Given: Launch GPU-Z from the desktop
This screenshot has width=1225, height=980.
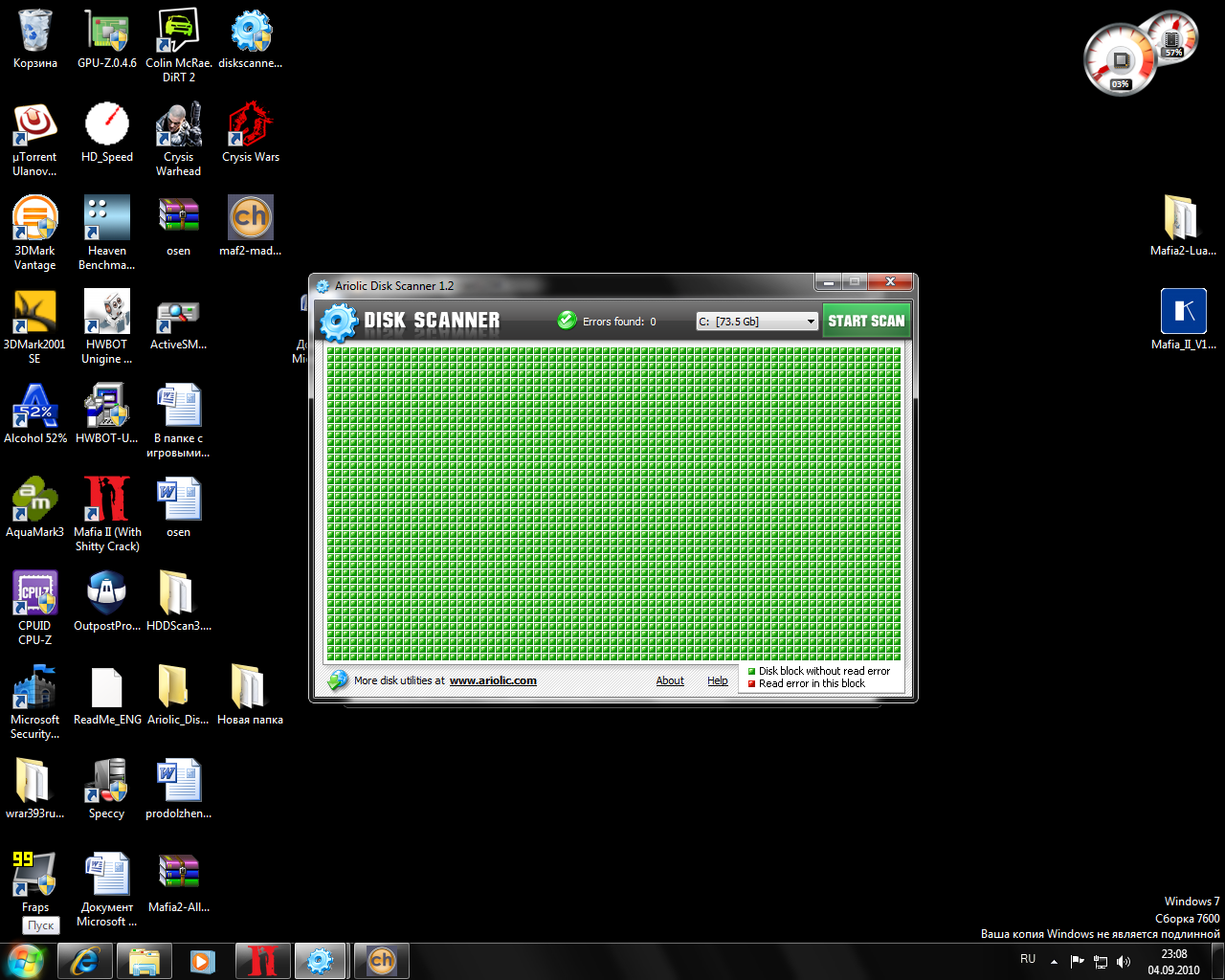Looking at the screenshot, I should (106, 29).
